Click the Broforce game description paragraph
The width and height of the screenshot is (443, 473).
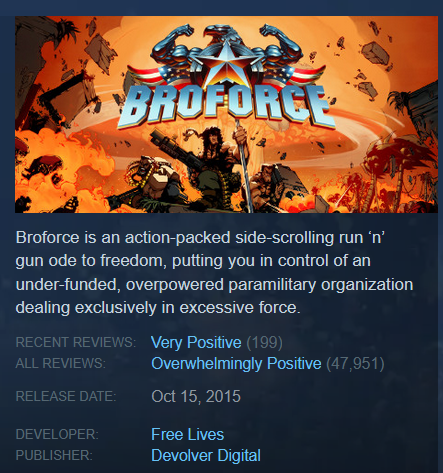point(214,272)
